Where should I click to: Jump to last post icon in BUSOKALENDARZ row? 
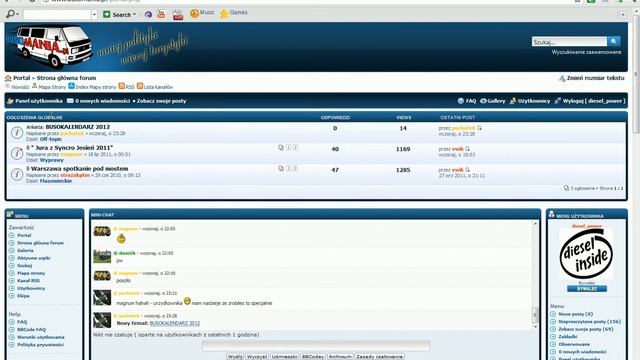point(480,128)
